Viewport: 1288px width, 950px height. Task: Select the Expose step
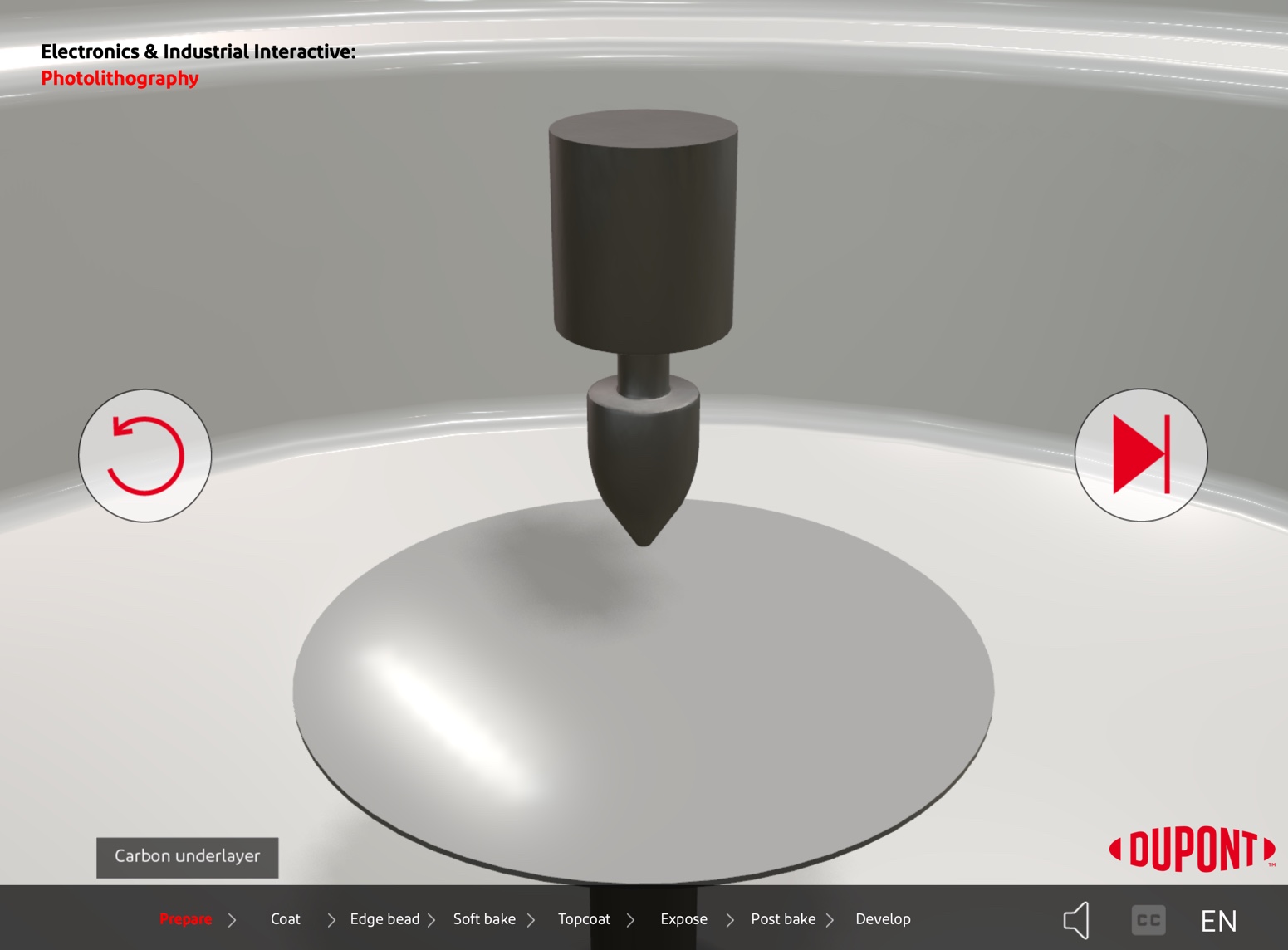click(683, 919)
